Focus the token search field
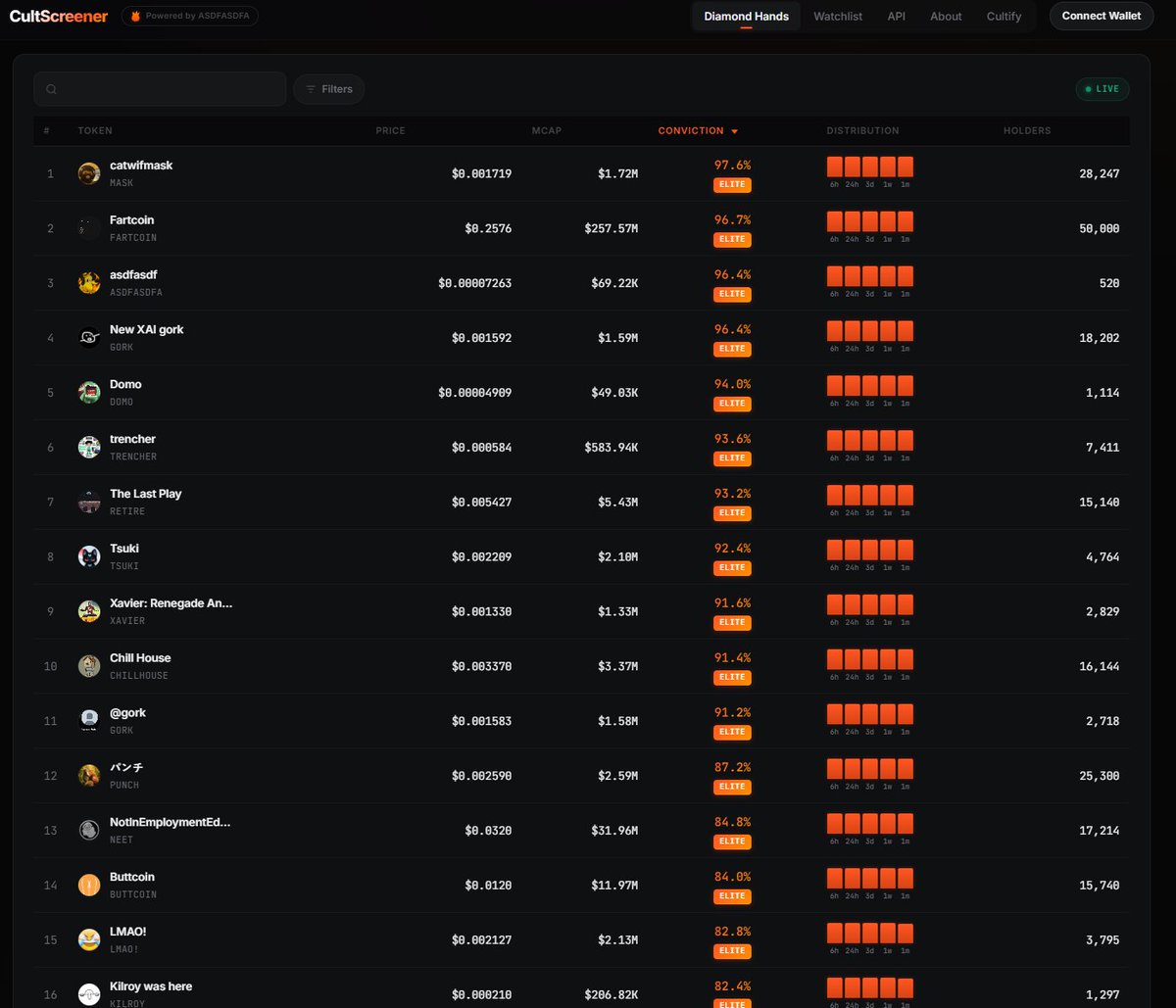1176x1008 pixels. pyautogui.click(x=160, y=89)
